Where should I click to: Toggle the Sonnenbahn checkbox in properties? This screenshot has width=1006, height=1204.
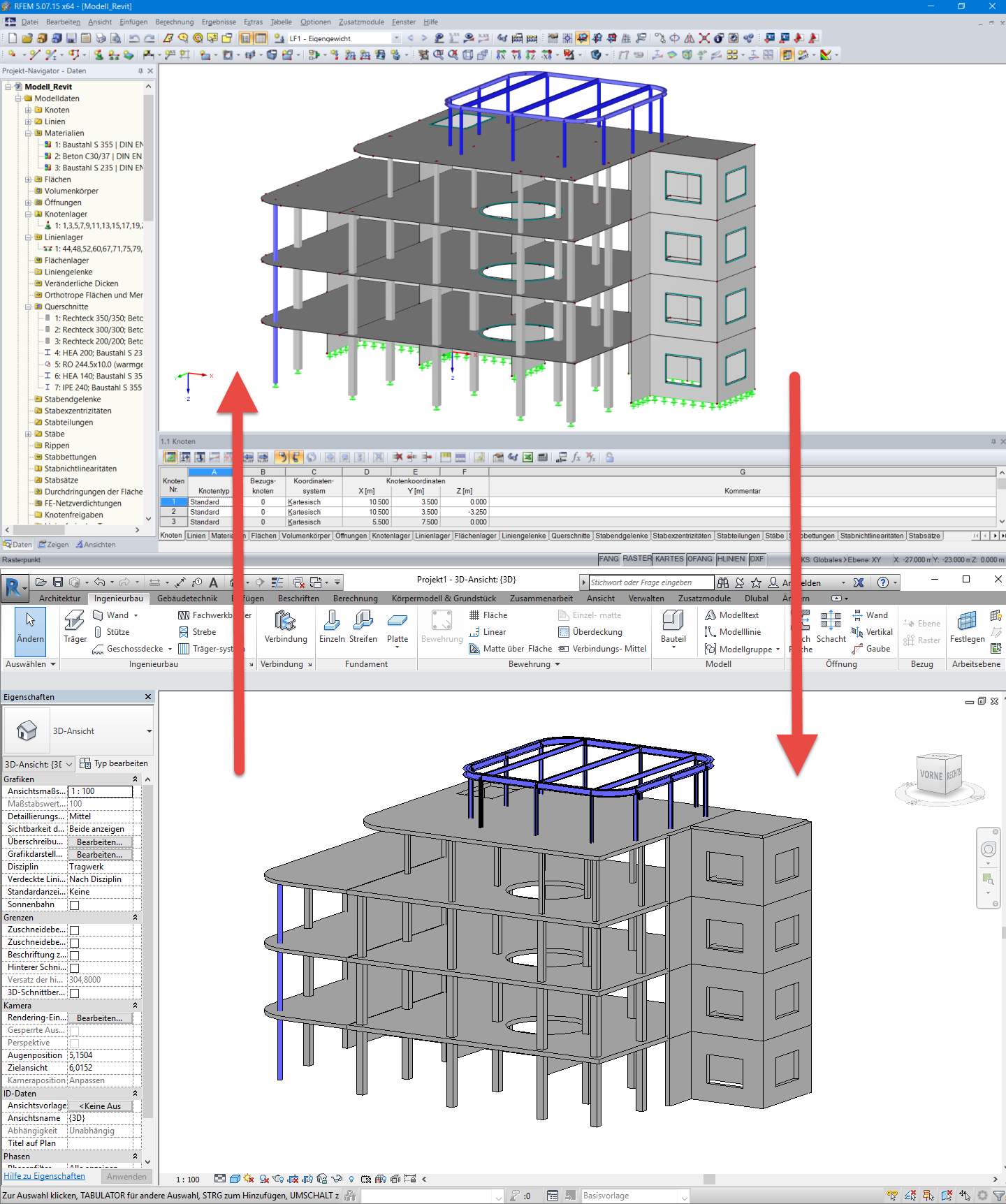coord(74,905)
